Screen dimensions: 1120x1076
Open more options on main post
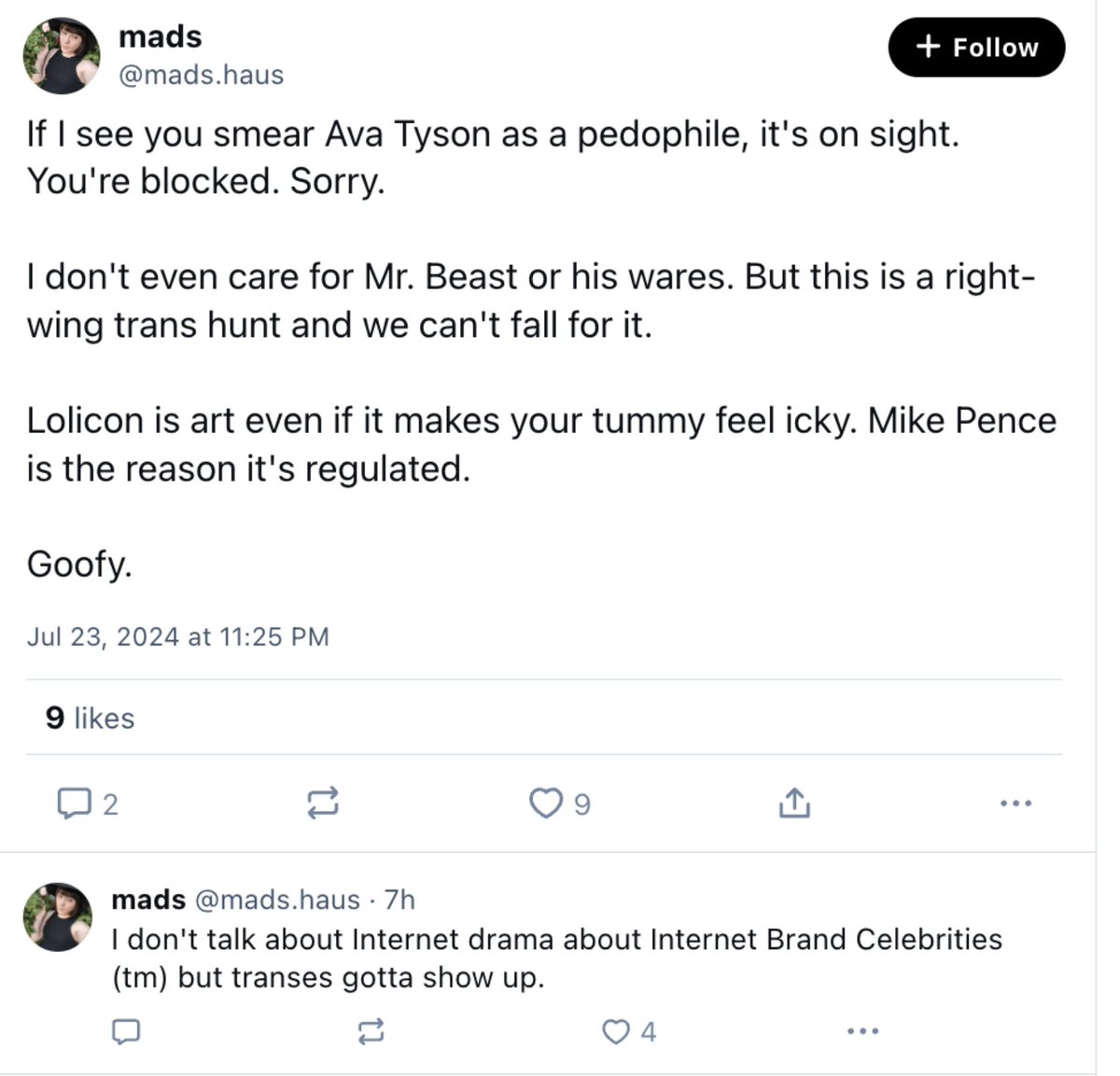[1015, 803]
